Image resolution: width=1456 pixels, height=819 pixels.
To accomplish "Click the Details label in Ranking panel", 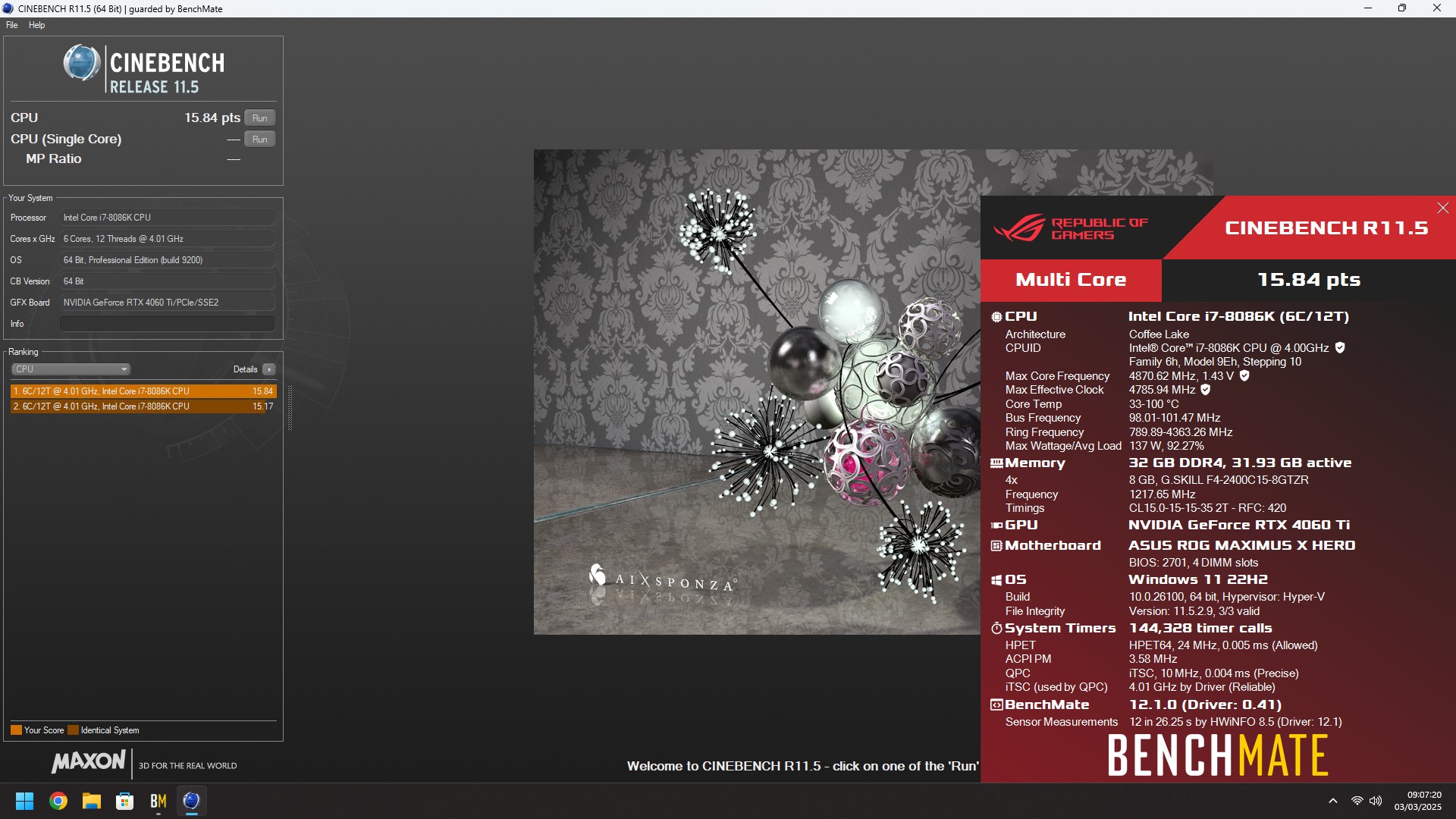I will pyautogui.click(x=245, y=369).
